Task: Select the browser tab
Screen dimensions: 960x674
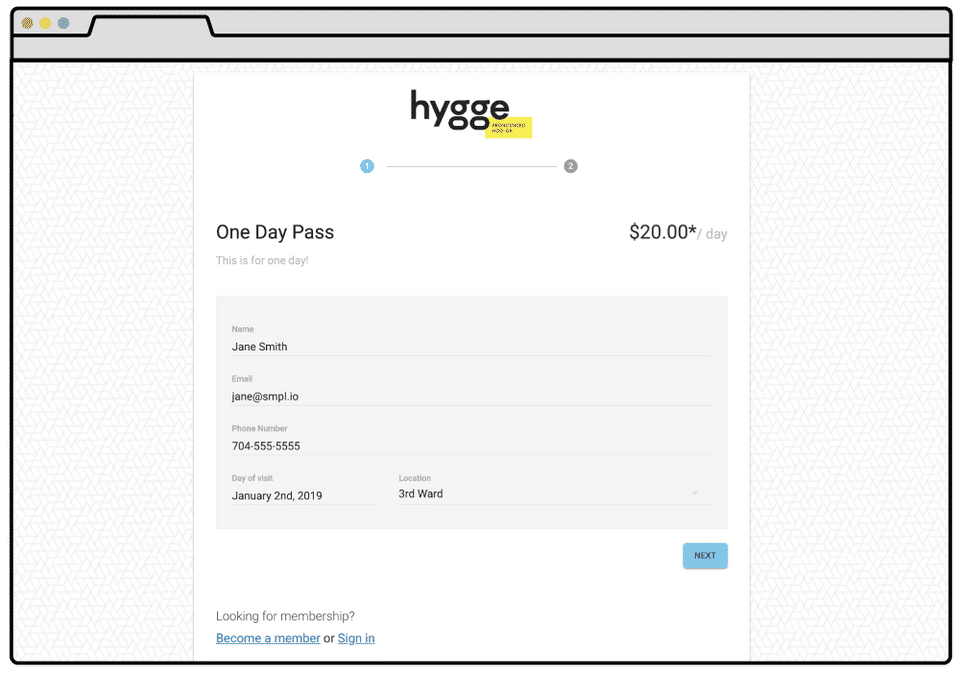Action: [151, 26]
